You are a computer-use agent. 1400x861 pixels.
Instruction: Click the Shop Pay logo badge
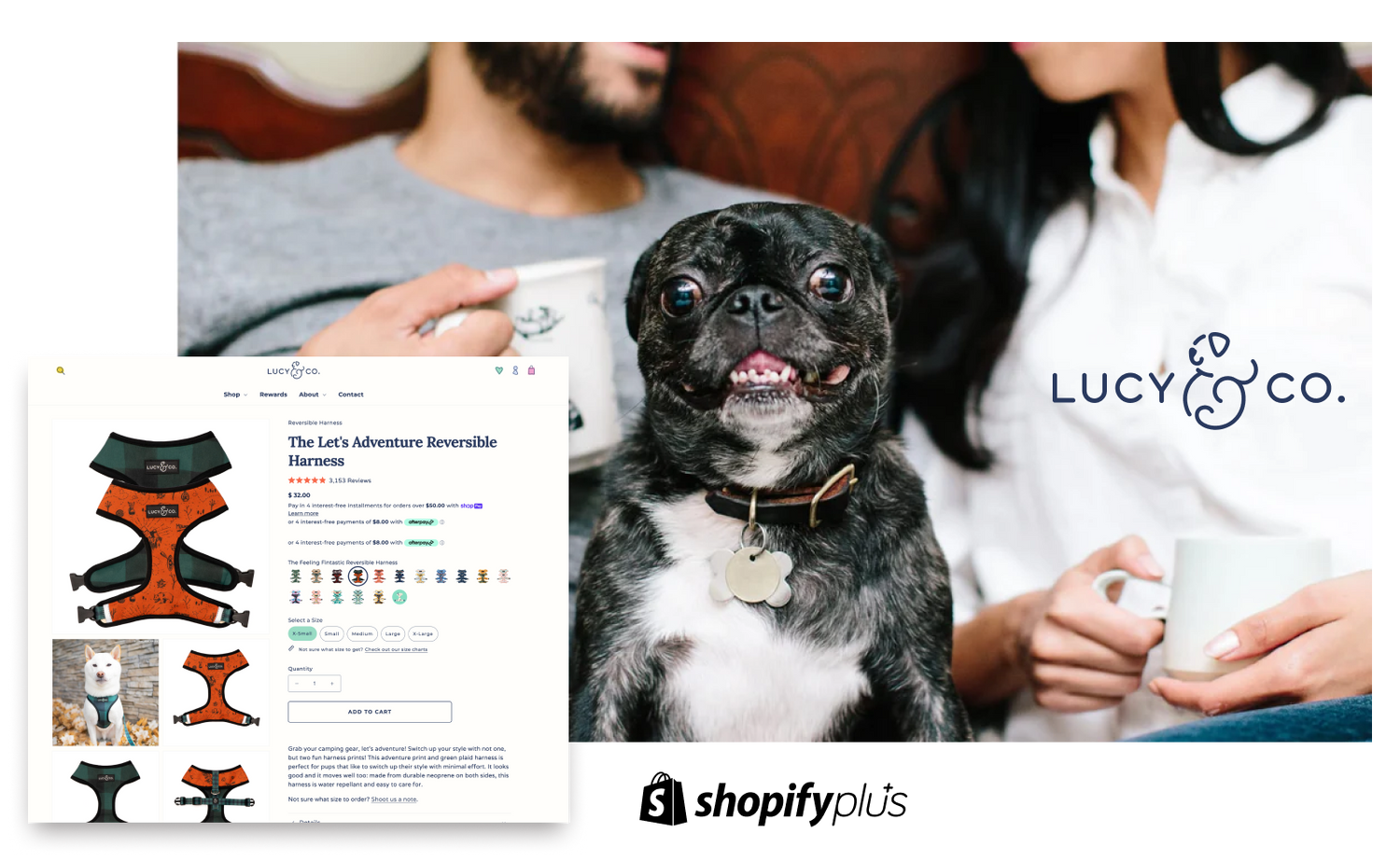(x=471, y=506)
